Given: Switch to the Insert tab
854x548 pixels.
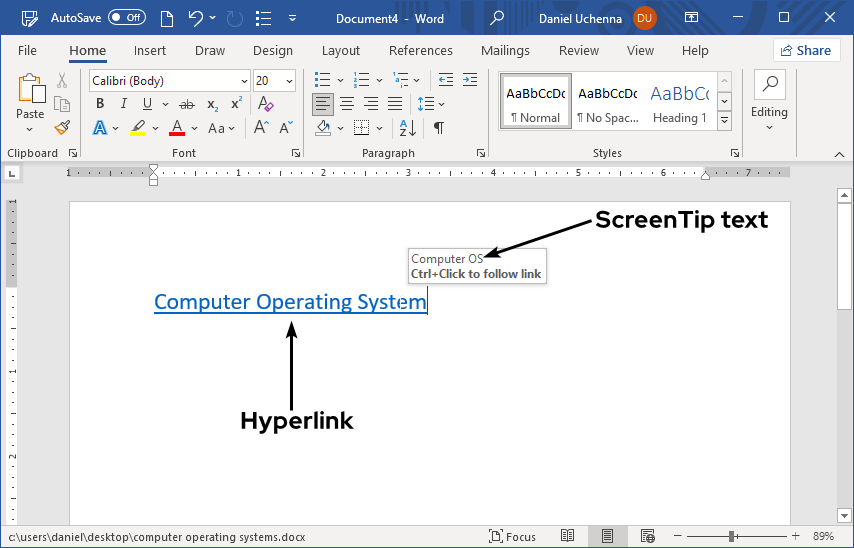Looking at the screenshot, I should pos(150,51).
